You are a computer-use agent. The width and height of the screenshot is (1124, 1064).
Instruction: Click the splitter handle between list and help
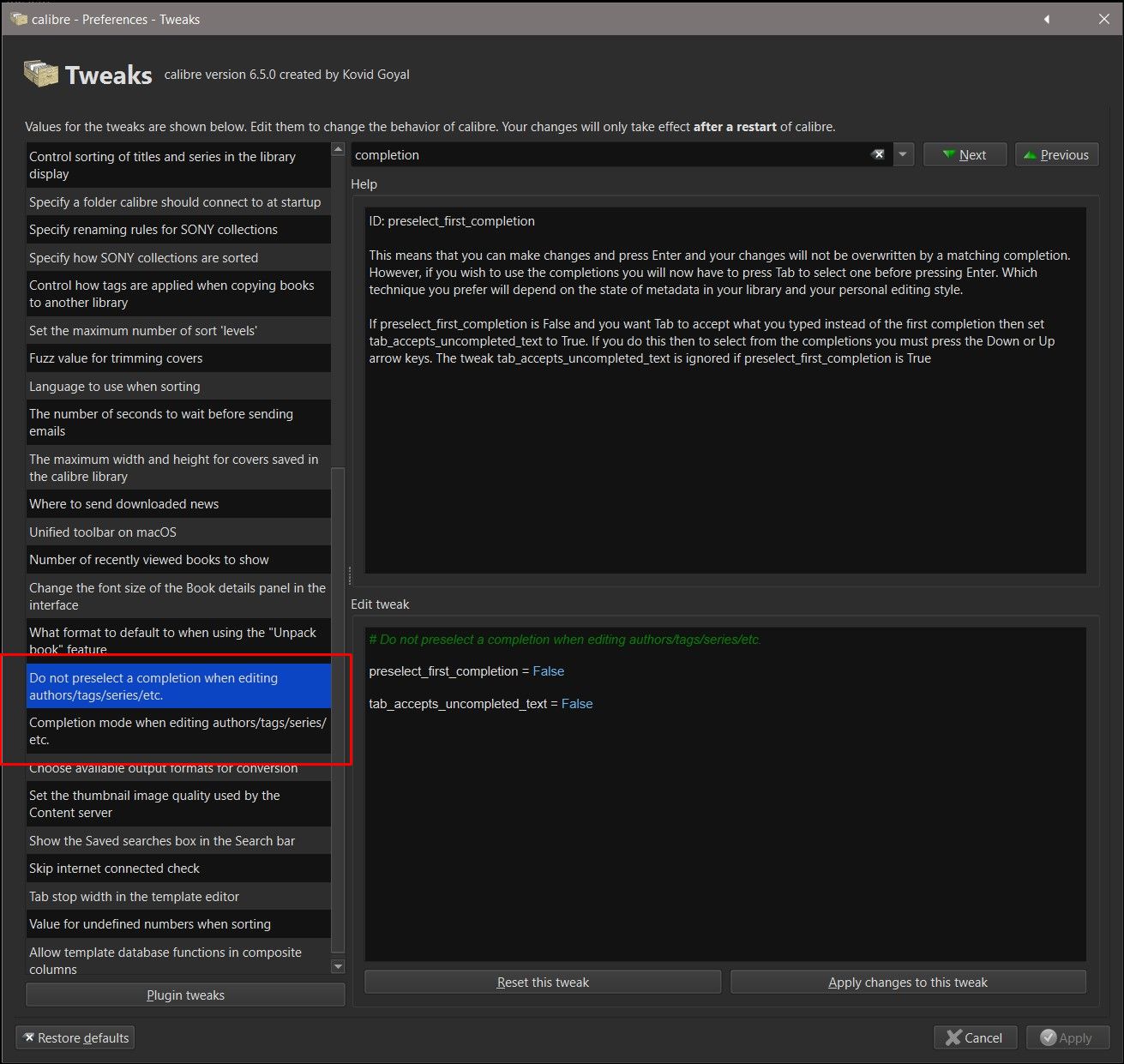[x=349, y=574]
